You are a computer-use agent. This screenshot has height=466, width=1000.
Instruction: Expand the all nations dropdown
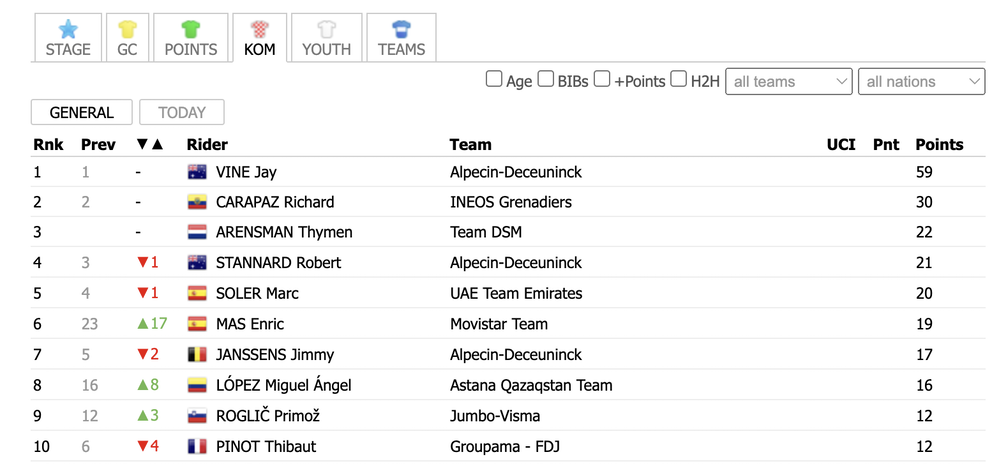point(921,82)
